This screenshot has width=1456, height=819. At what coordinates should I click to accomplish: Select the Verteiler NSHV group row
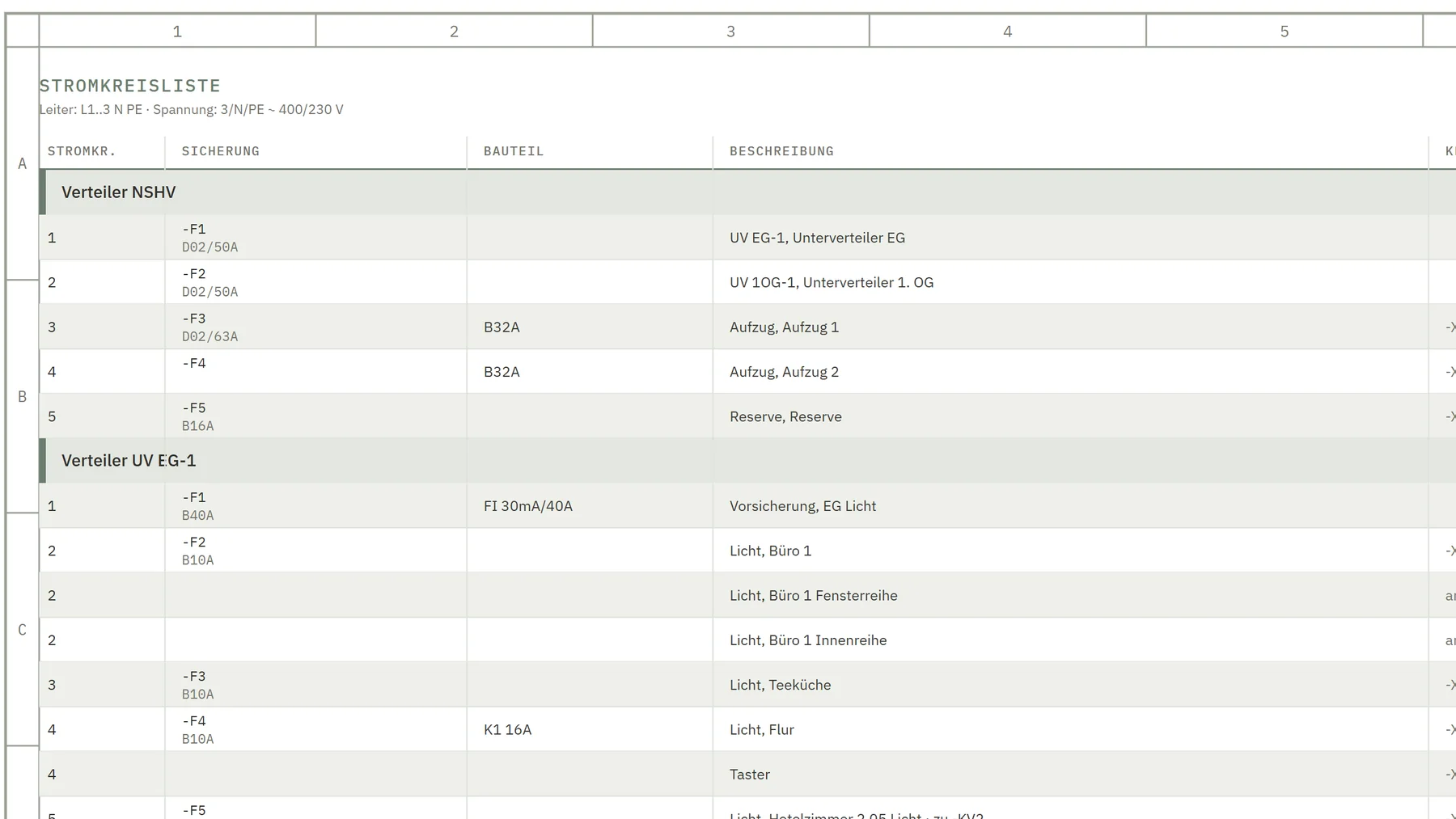click(747, 192)
